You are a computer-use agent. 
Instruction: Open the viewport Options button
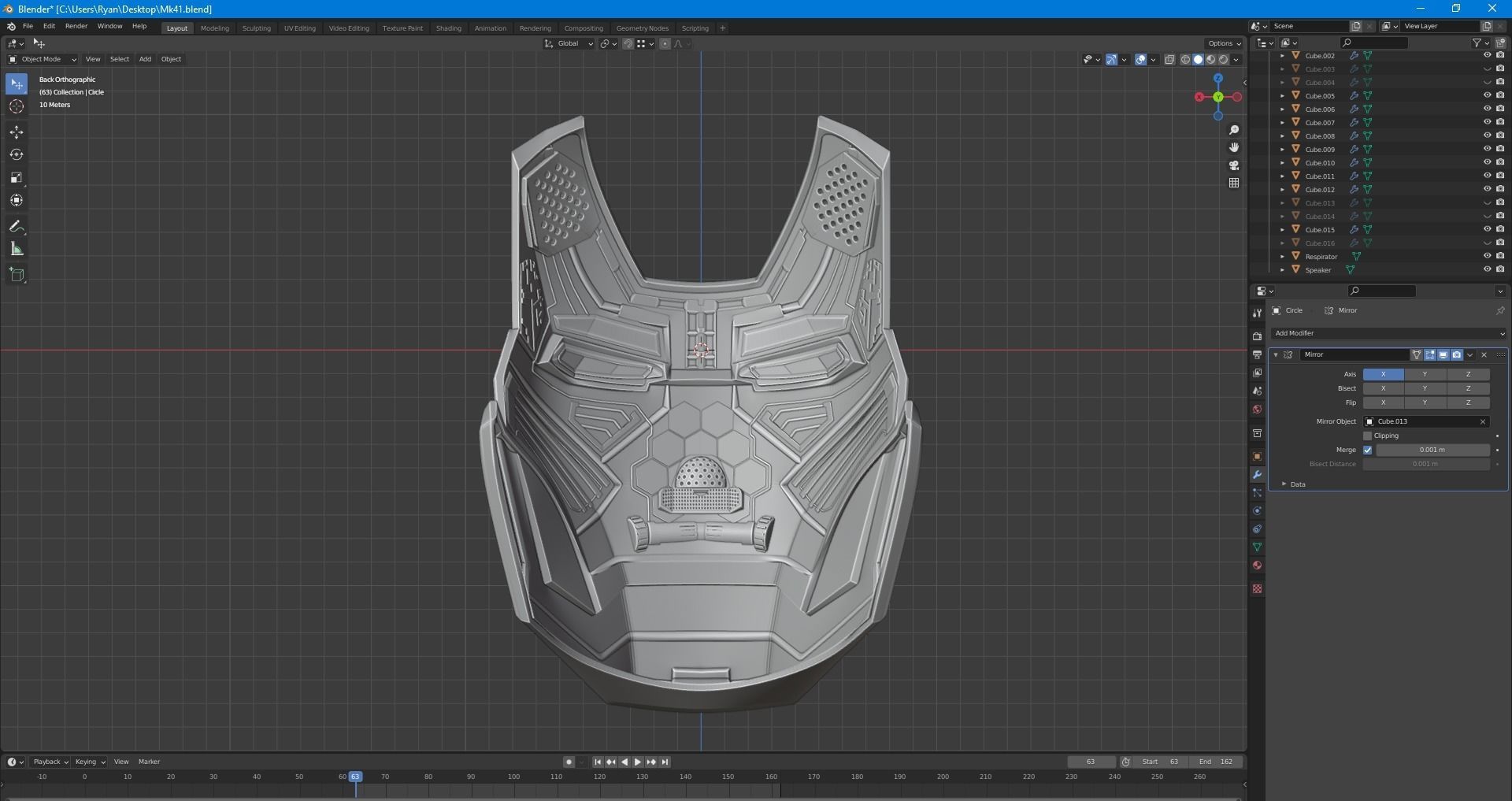click(1223, 43)
